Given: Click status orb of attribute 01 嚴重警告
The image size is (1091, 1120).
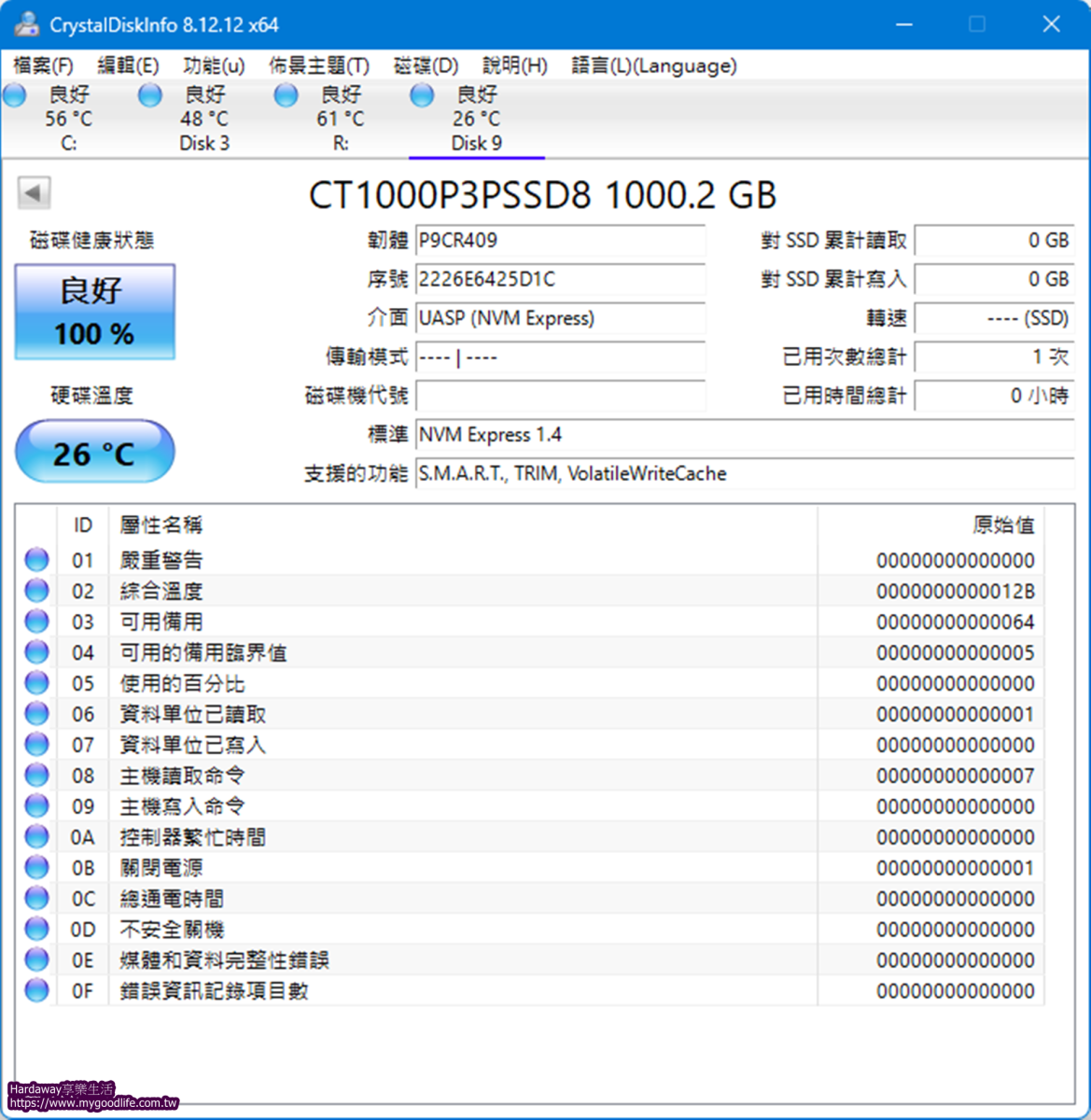Looking at the screenshot, I should click(37, 560).
